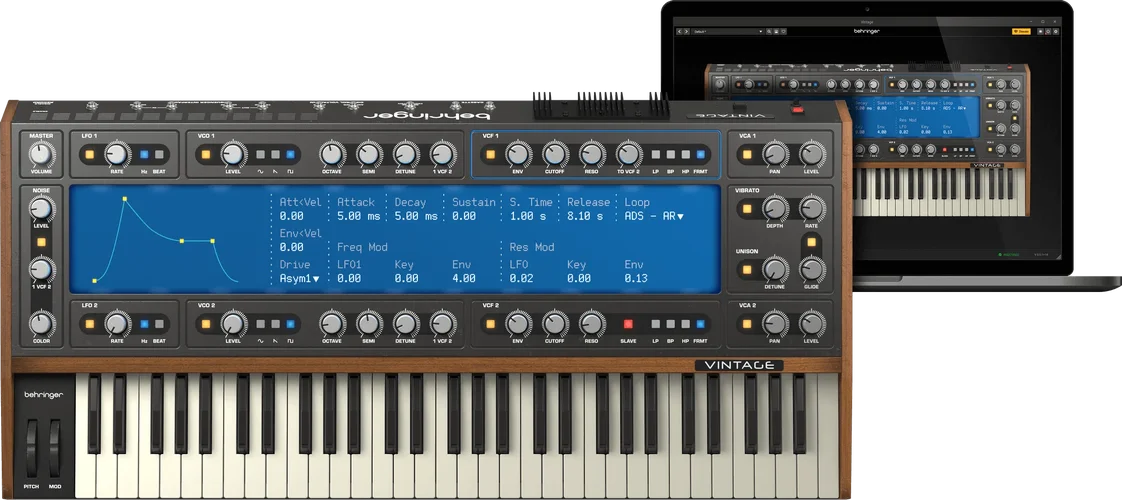Click the VCA 2 Level knob
1122x500 pixels.
(811, 324)
